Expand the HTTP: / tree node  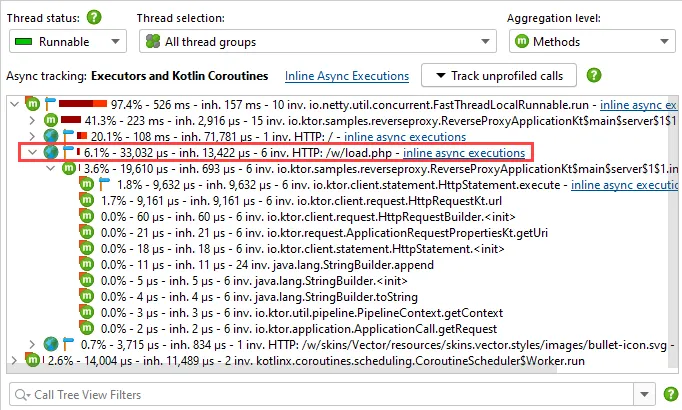(x=32, y=137)
